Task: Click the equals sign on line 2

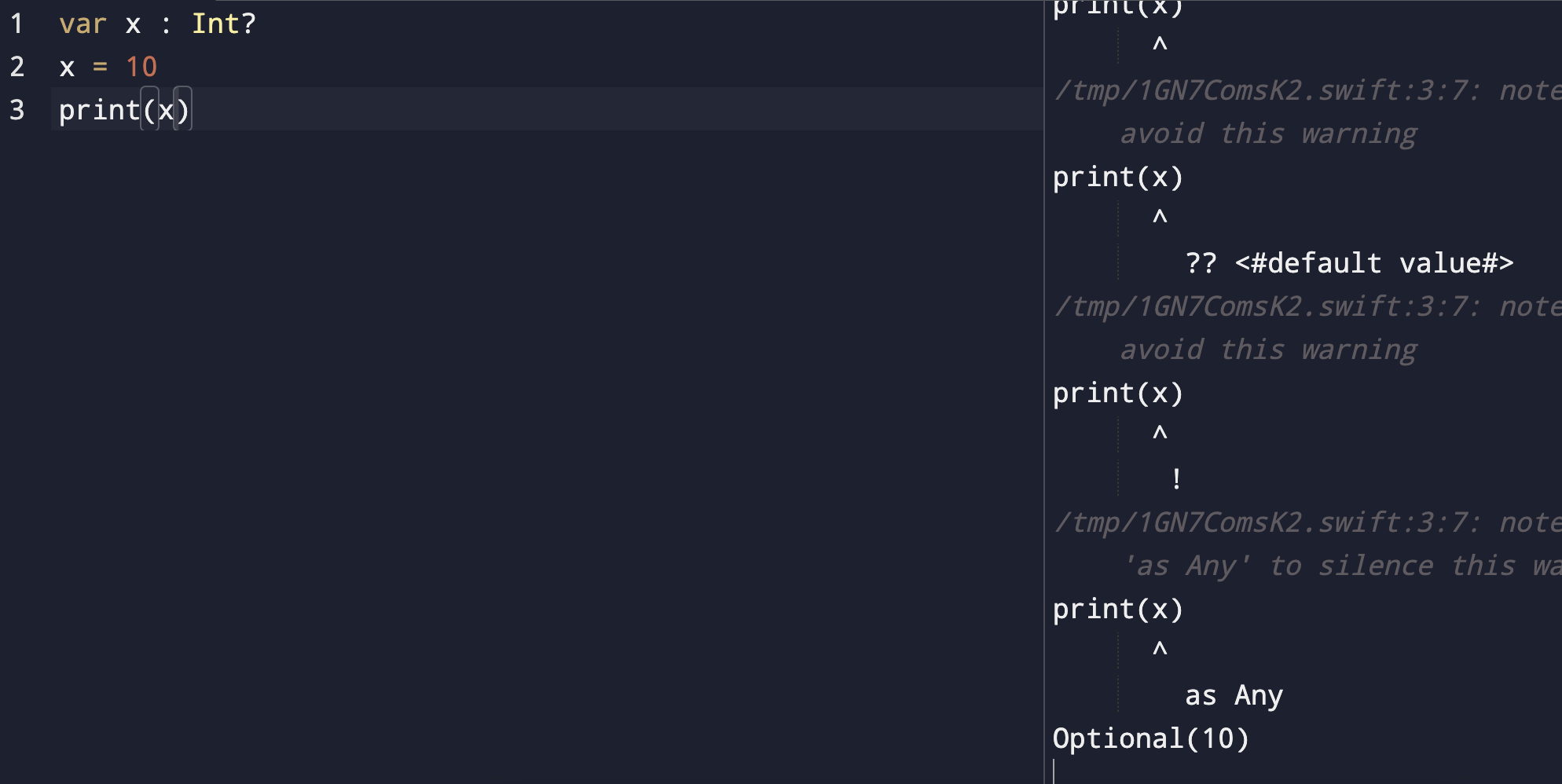Action: pyautogui.click(x=100, y=67)
